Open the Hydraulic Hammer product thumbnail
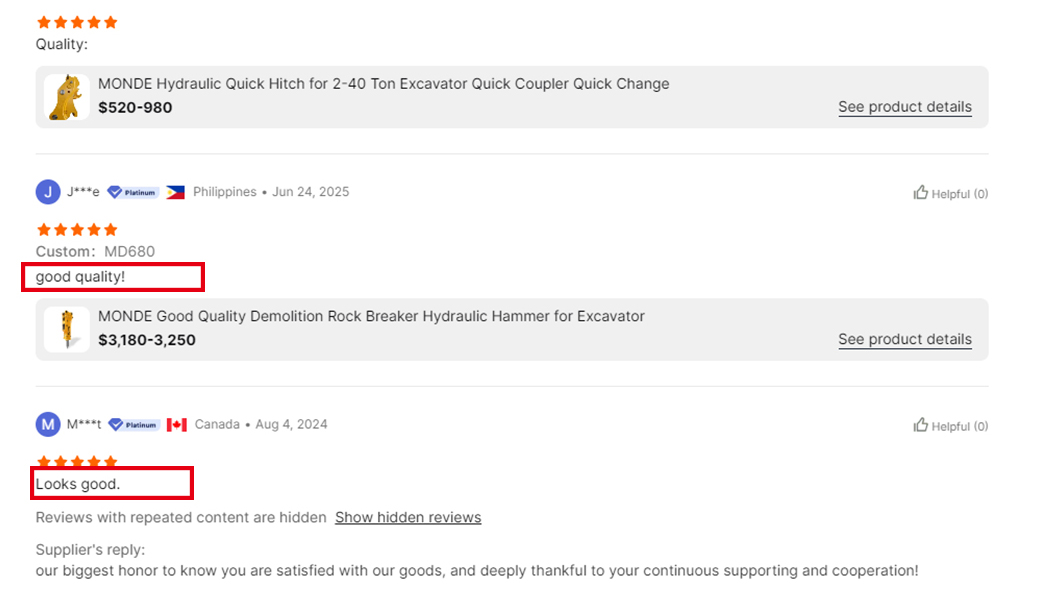Screen dimensions: 1042x599 pos(66,330)
